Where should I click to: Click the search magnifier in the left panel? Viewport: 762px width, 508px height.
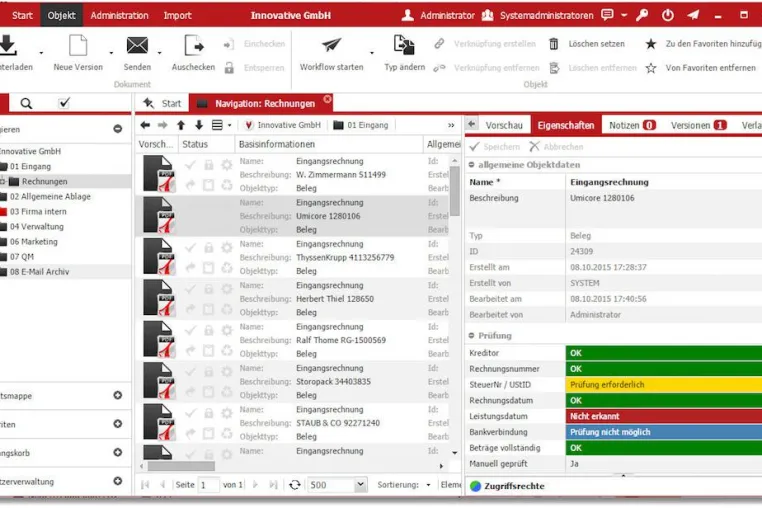click(26, 103)
